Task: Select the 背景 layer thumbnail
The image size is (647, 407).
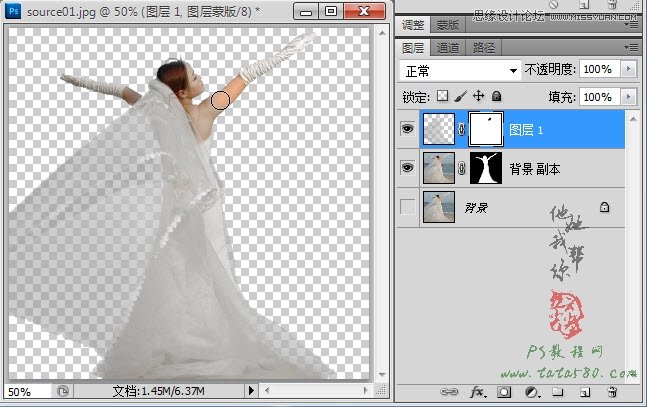Action: point(439,207)
